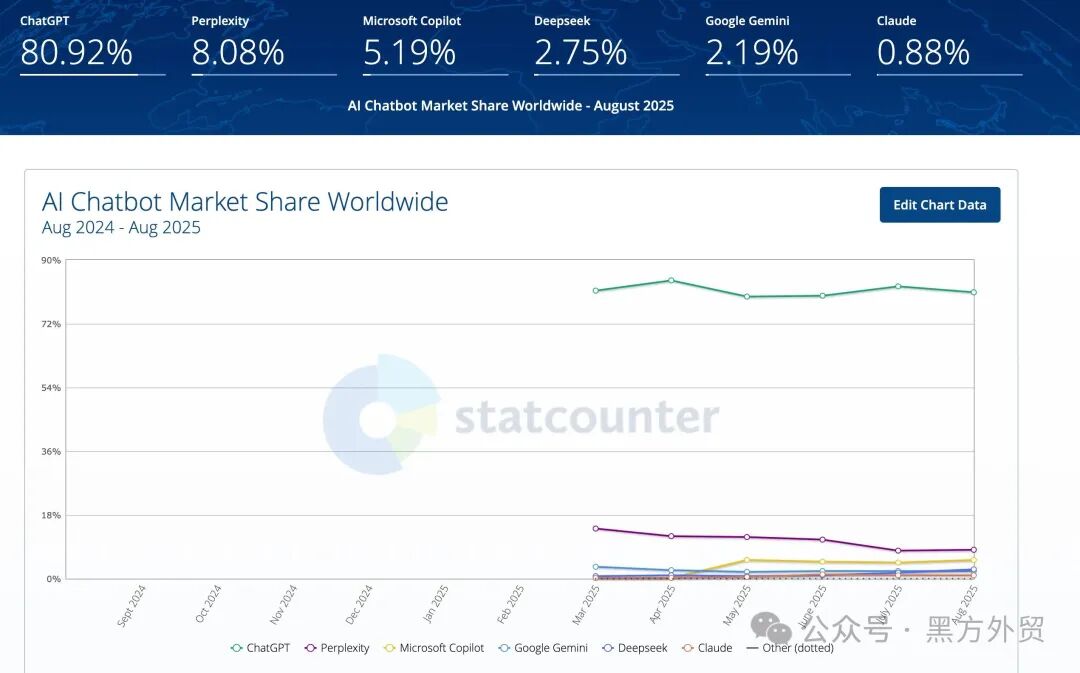Click the Microsoft Copilot 5.19% stat
Viewport: 1080px width, 673px height.
(x=410, y=52)
